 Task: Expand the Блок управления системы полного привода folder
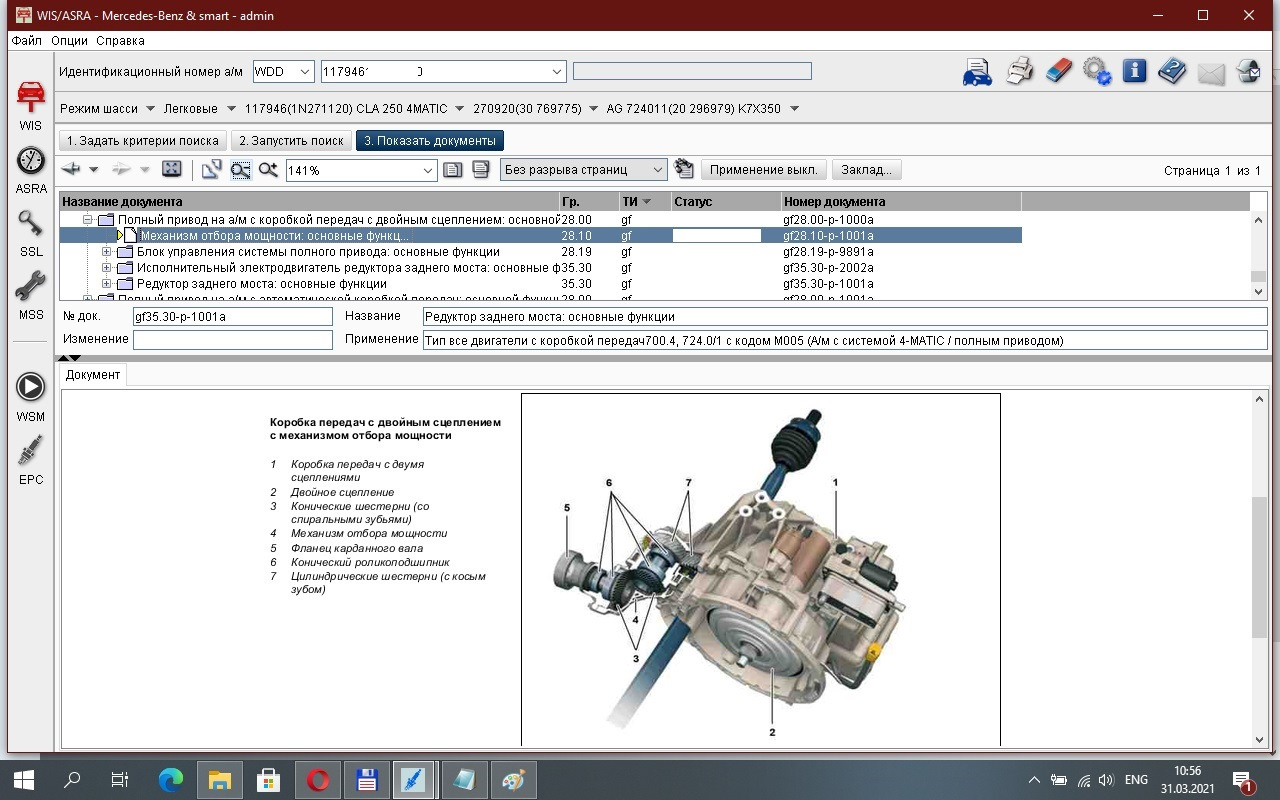click(x=107, y=252)
